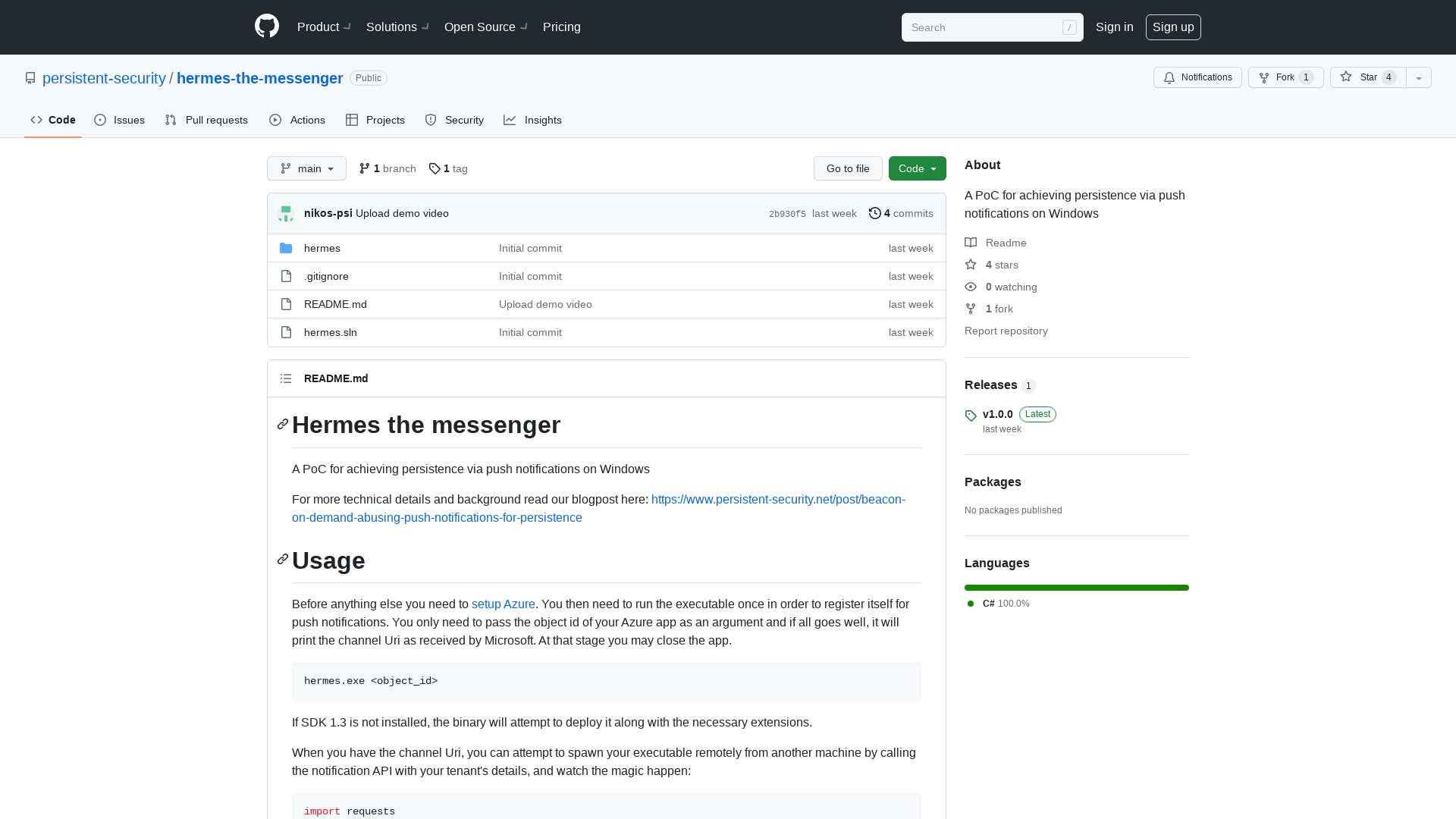This screenshot has height=819, width=1456.
Task: Switch to the Issues tab
Action: [x=120, y=120]
